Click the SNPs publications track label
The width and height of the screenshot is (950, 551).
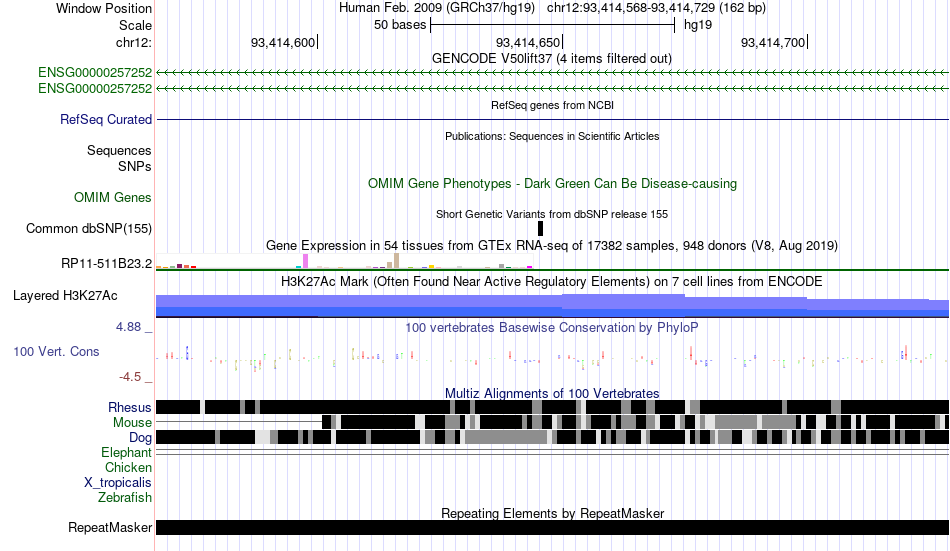(x=135, y=166)
